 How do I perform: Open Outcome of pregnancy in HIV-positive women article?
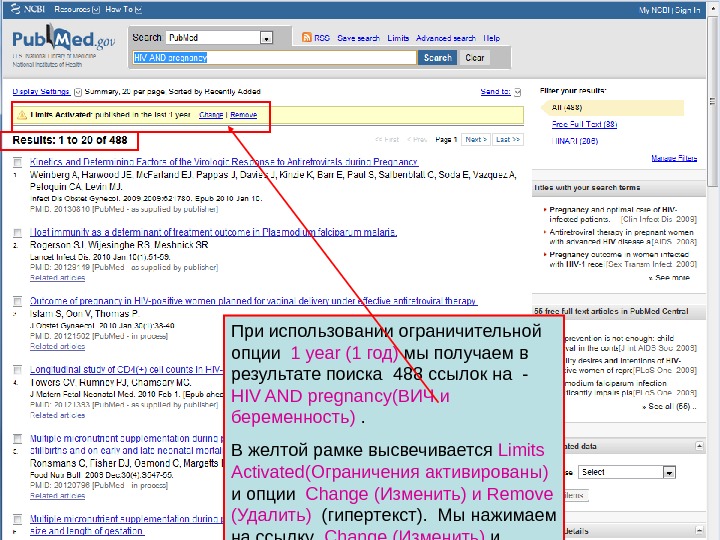pyautogui.click(x=253, y=301)
